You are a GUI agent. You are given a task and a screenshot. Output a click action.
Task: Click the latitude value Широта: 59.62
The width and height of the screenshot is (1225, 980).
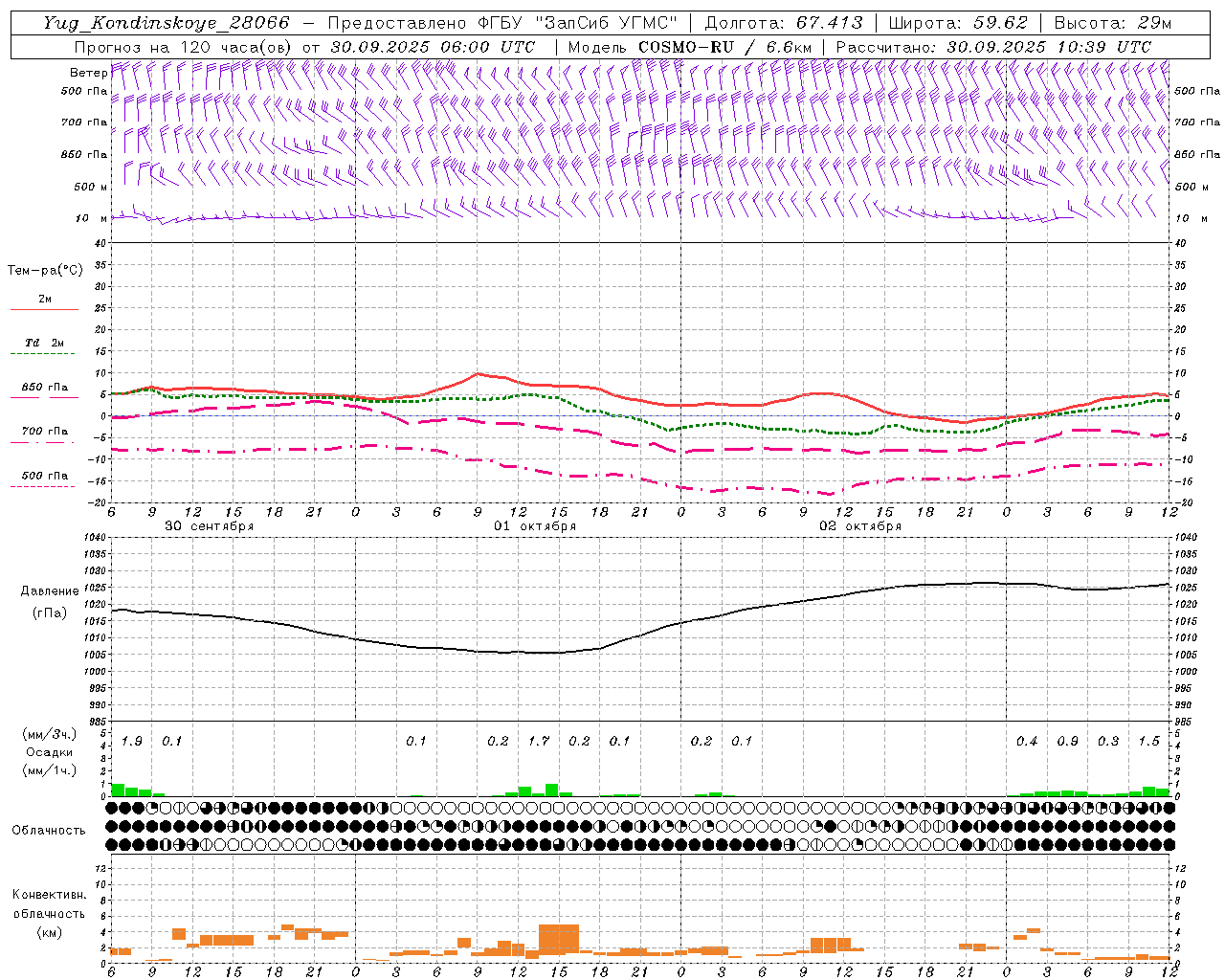[958, 23]
